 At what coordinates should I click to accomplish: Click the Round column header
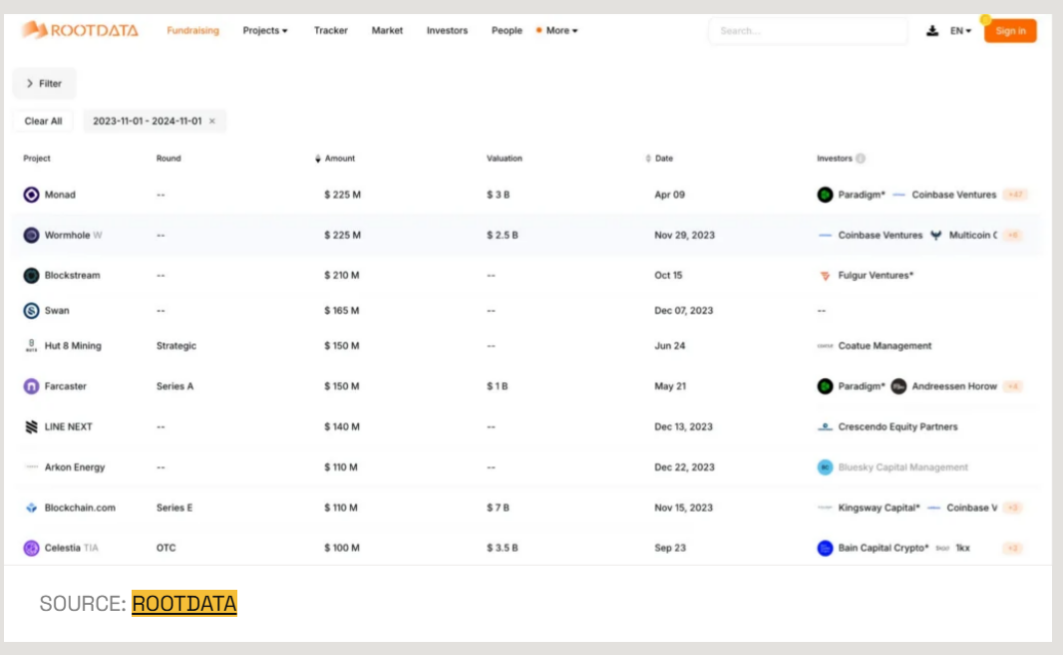pos(169,159)
